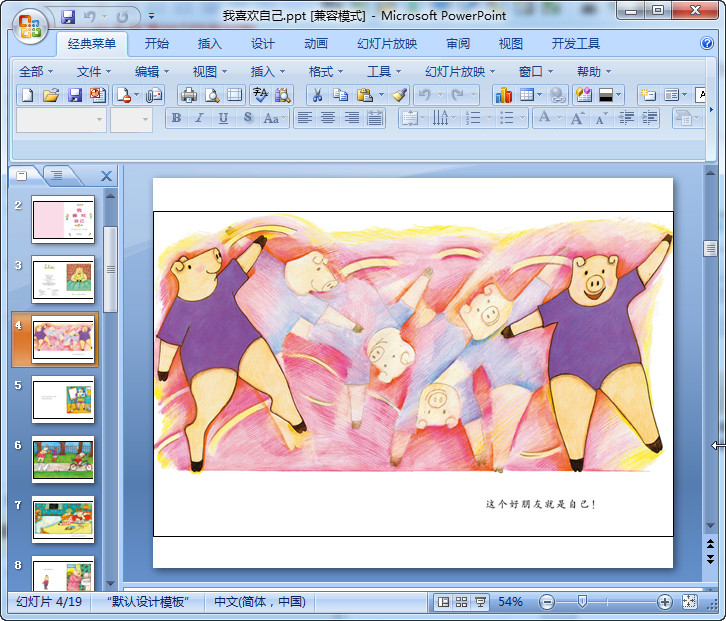Start slide show from status bar
Image resolution: width=726 pixels, height=621 pixels.
click(x=480, y=602)
